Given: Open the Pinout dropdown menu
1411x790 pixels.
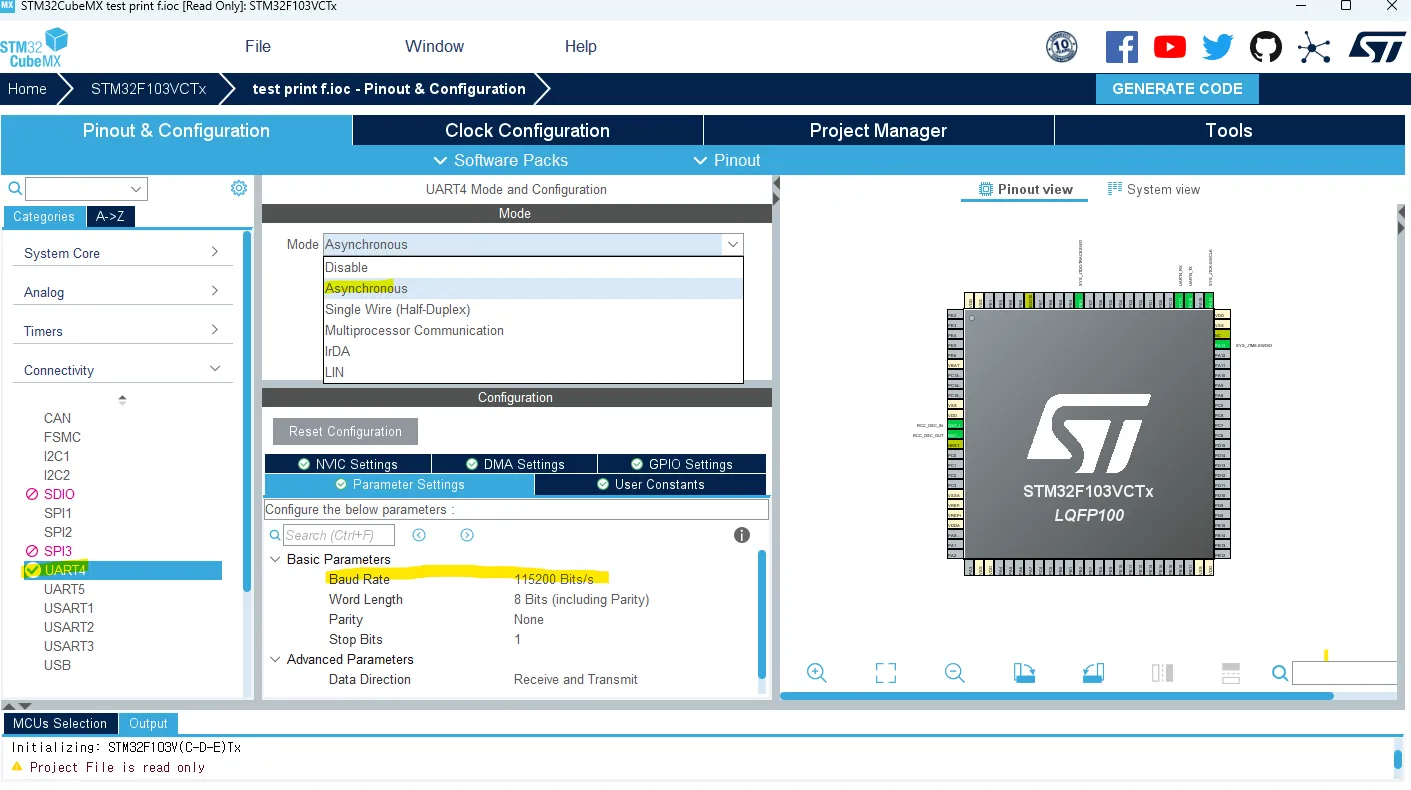Looking at the screenshot, I should pos(727,160).
